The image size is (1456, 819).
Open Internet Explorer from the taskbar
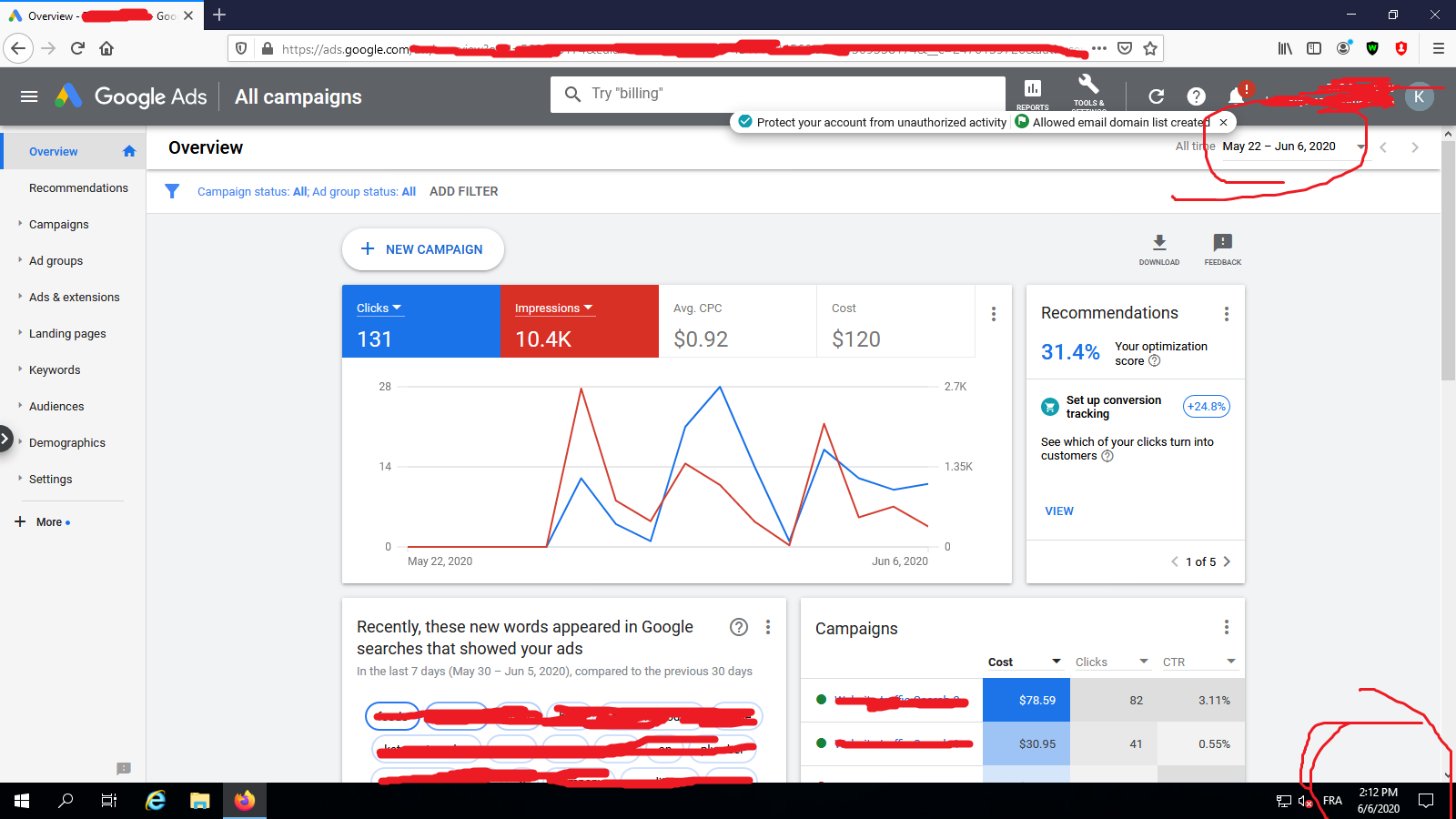click(156, 801)
